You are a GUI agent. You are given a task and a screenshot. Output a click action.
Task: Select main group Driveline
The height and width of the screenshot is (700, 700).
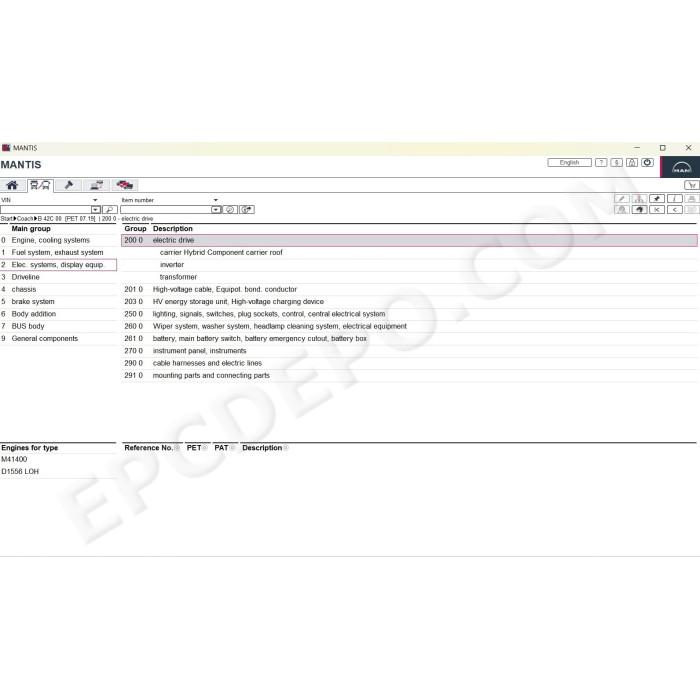click(x=58, y=277)
